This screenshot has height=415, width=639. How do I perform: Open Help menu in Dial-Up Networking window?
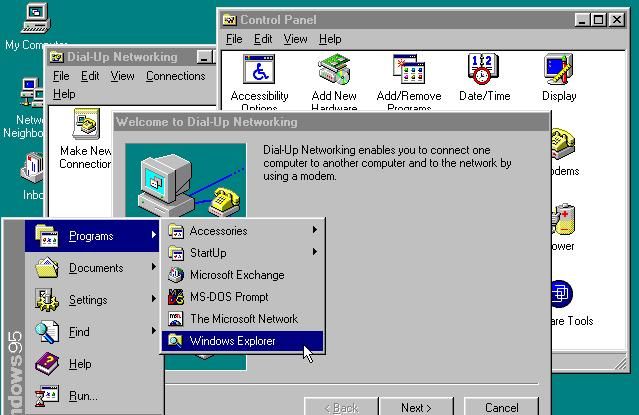point(64,94)
